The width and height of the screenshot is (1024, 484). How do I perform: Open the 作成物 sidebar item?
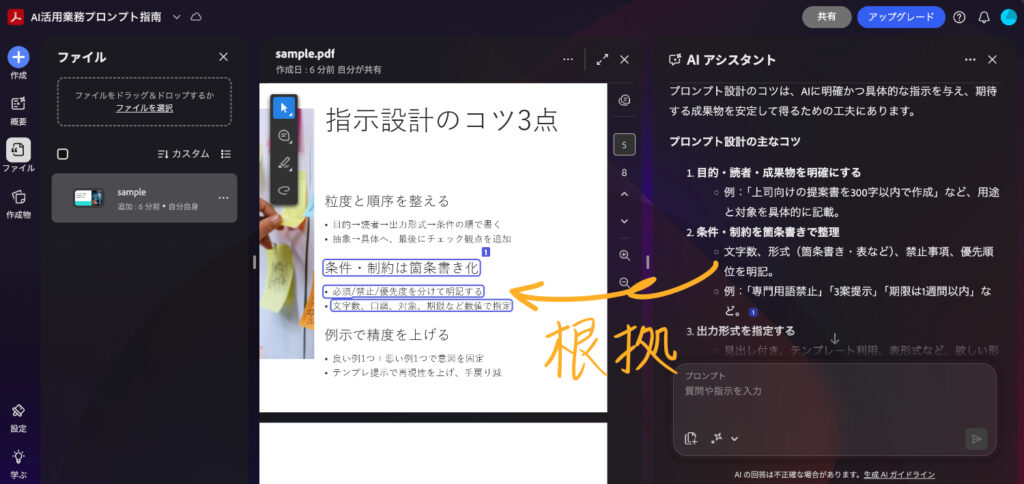tap(18, 203)
